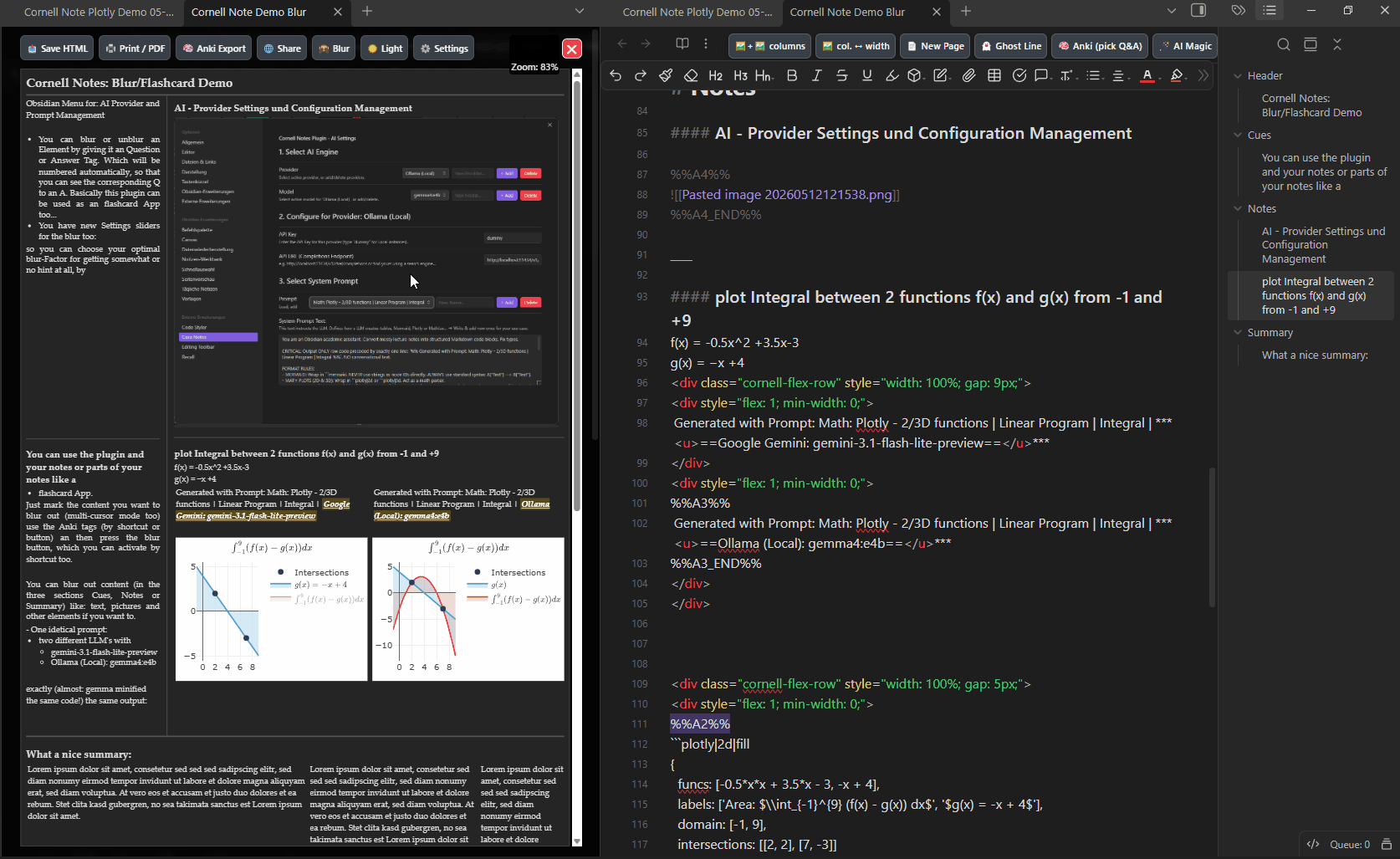Open the callout box dropdown
This screenshot has height=859, width=1400.
pos(916,75)
